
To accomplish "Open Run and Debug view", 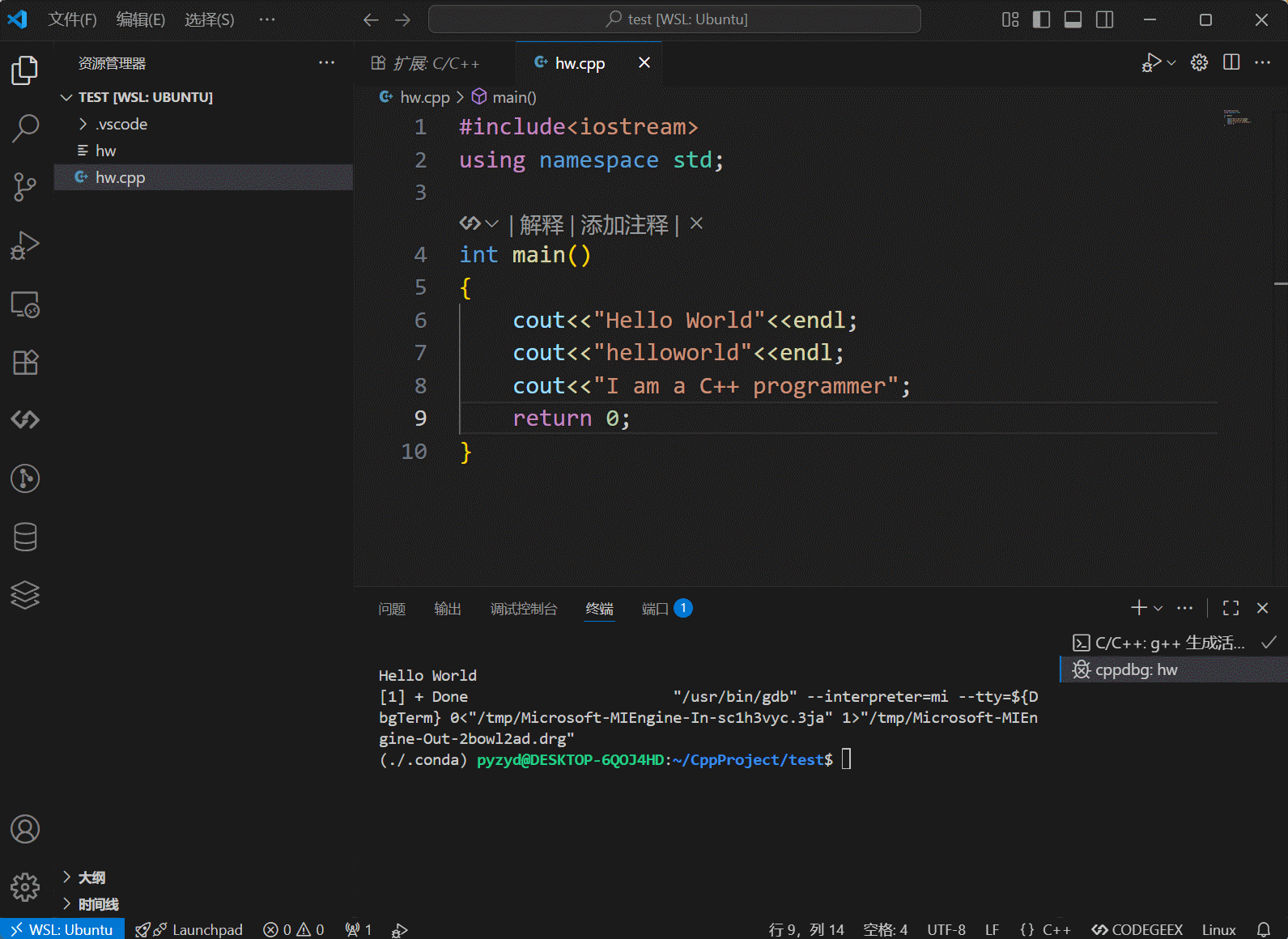I will coord(25,245).
